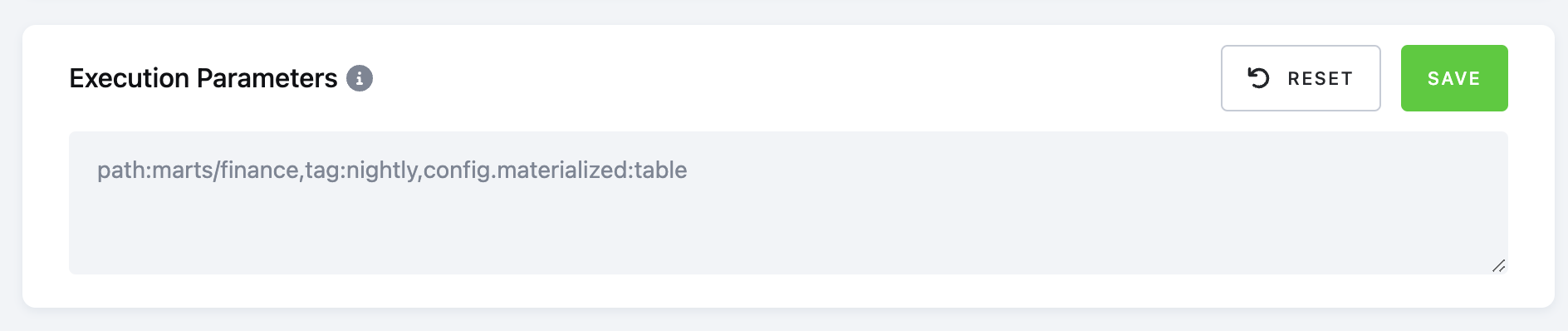Focus the execution parameters text area
The image size is (1568, 331).
[788, 203]
